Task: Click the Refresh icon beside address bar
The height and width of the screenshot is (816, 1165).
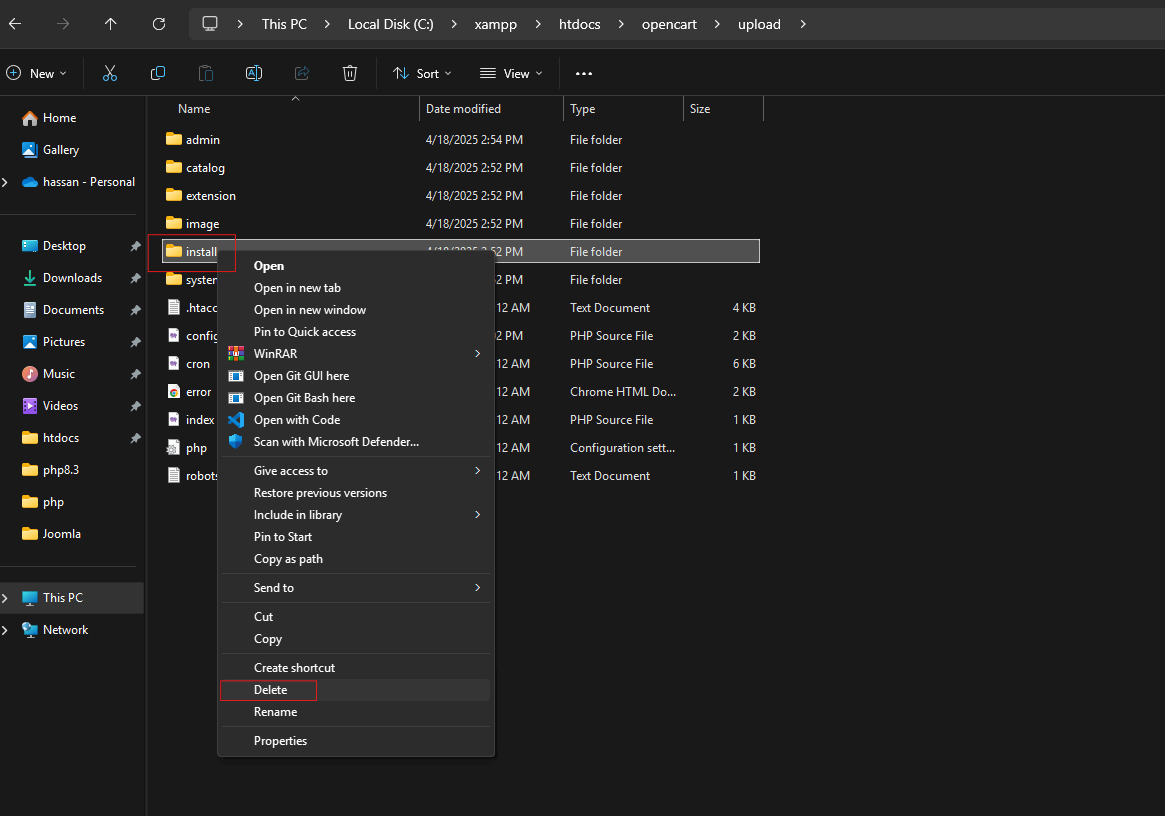Action: tap(159, 24)
